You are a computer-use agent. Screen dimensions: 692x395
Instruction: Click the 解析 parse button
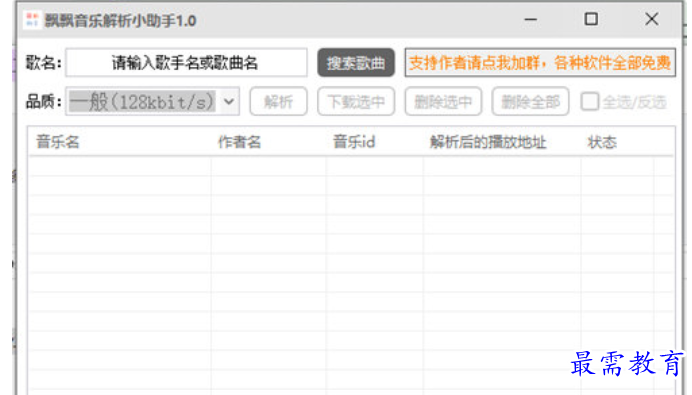(278, 102)
